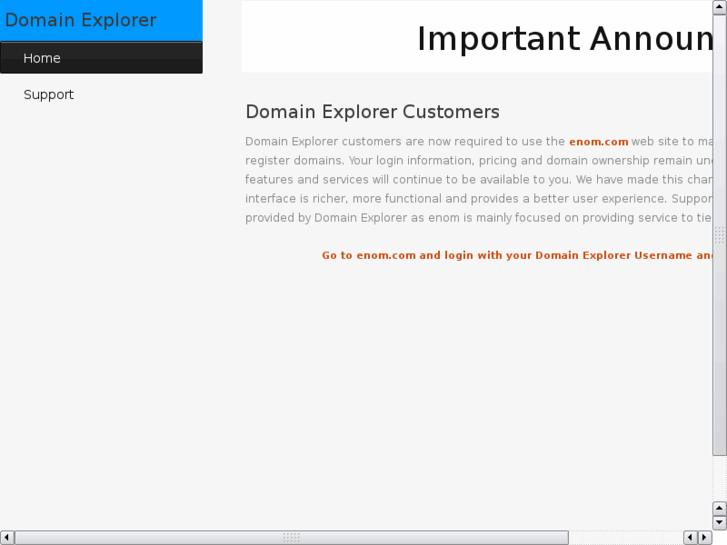Click the vertical scrollbar up arrow beside the page heading

pyautogui.click(x=719, y=7)
